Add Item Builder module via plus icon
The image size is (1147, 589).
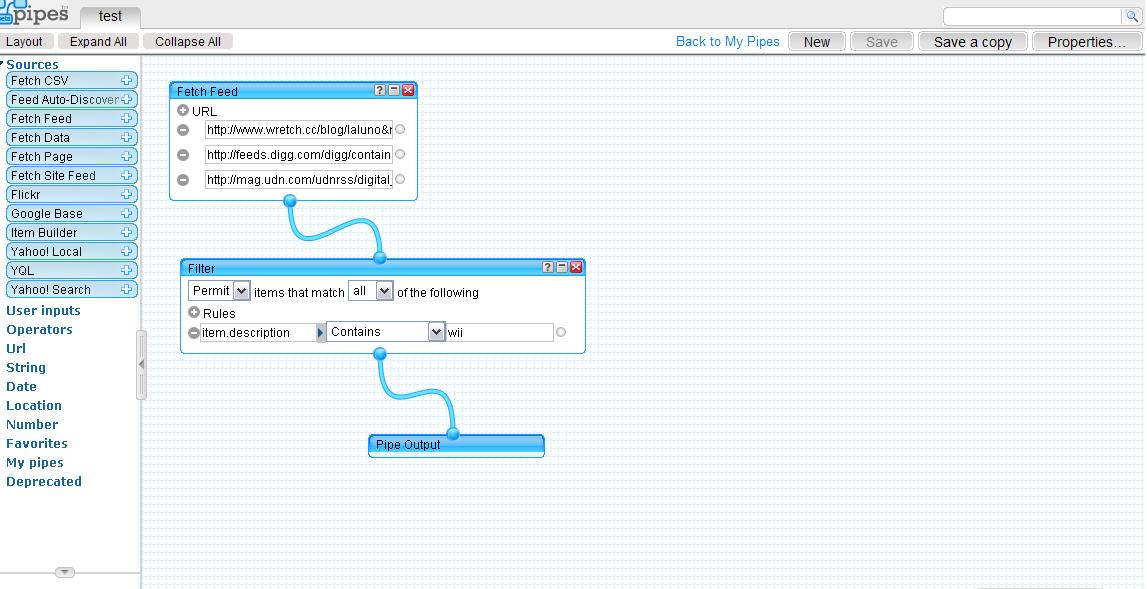pyautogui.click(x=127, y=233)
